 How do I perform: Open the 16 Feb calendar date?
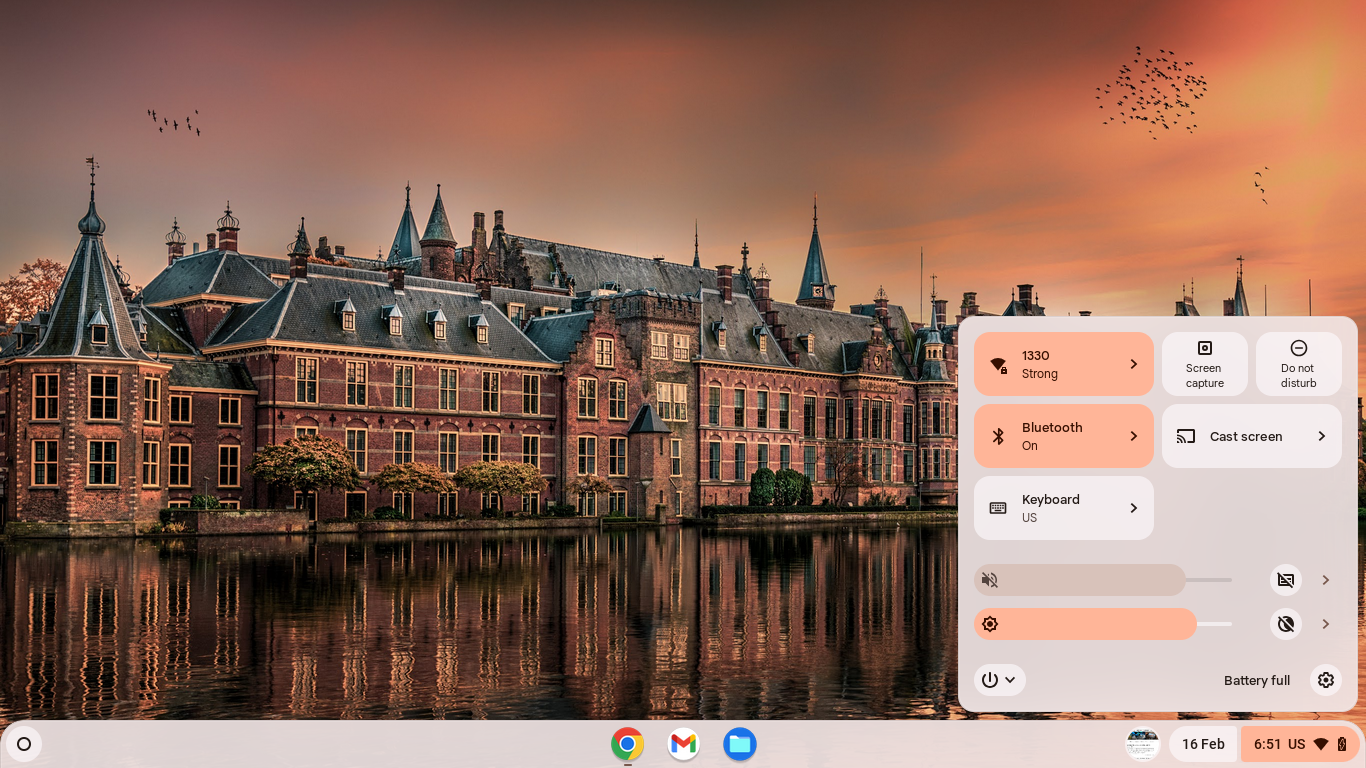tap(1203, 744)
